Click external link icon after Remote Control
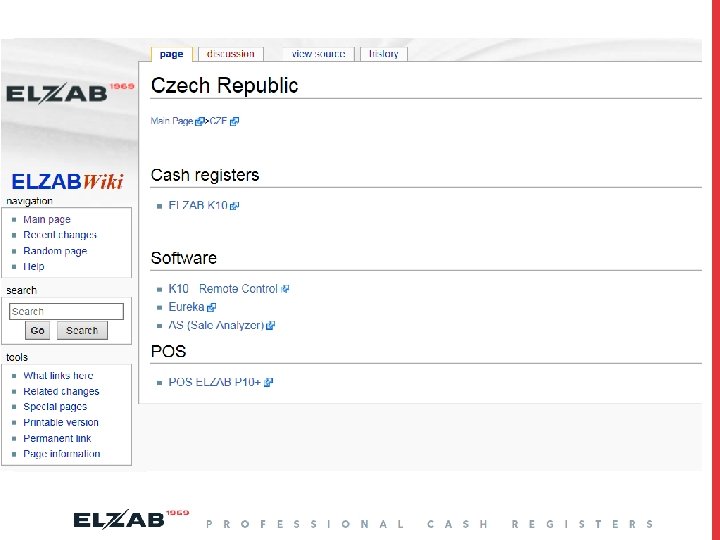 click(285, 289)
